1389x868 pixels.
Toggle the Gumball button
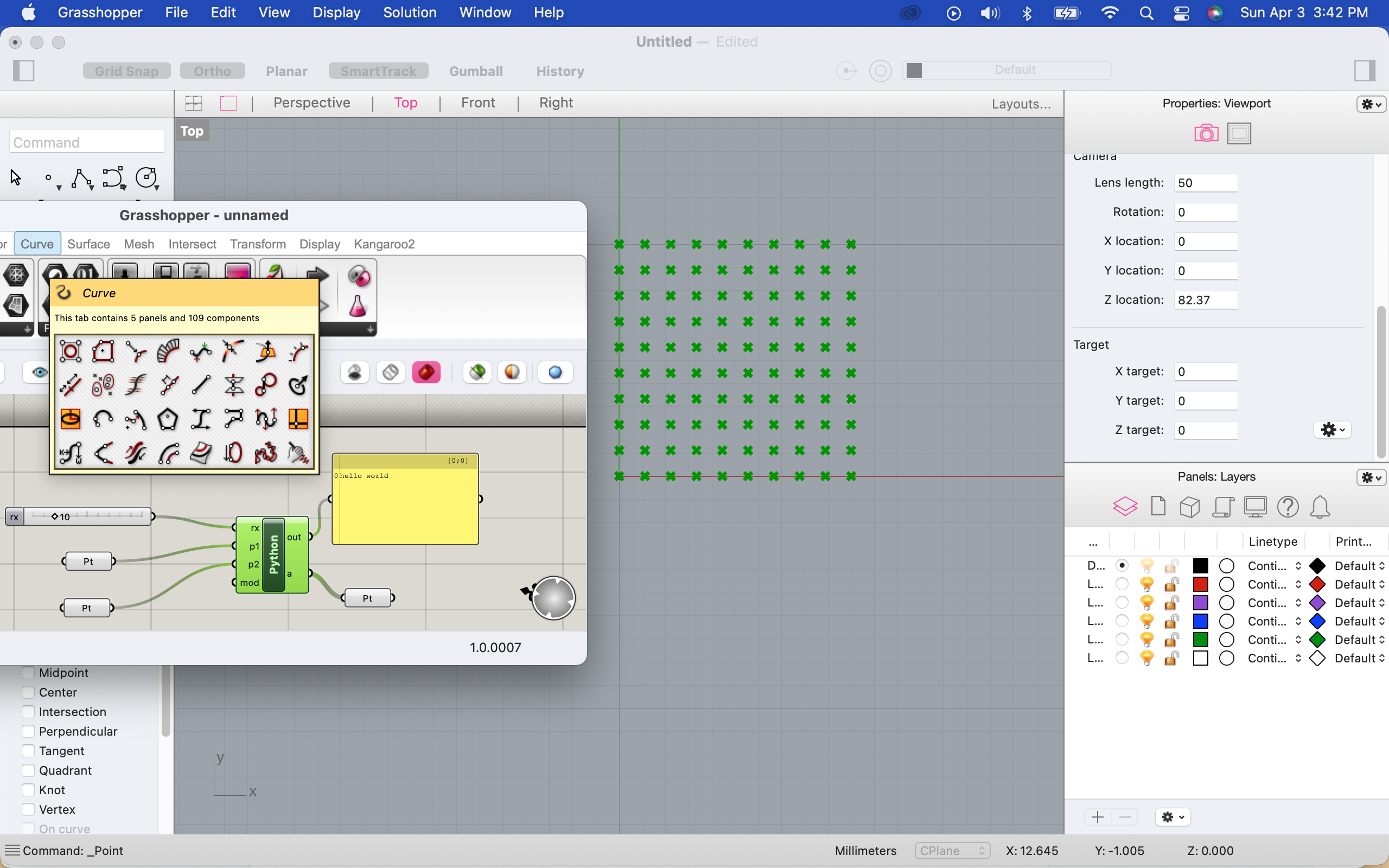point(476,71)
